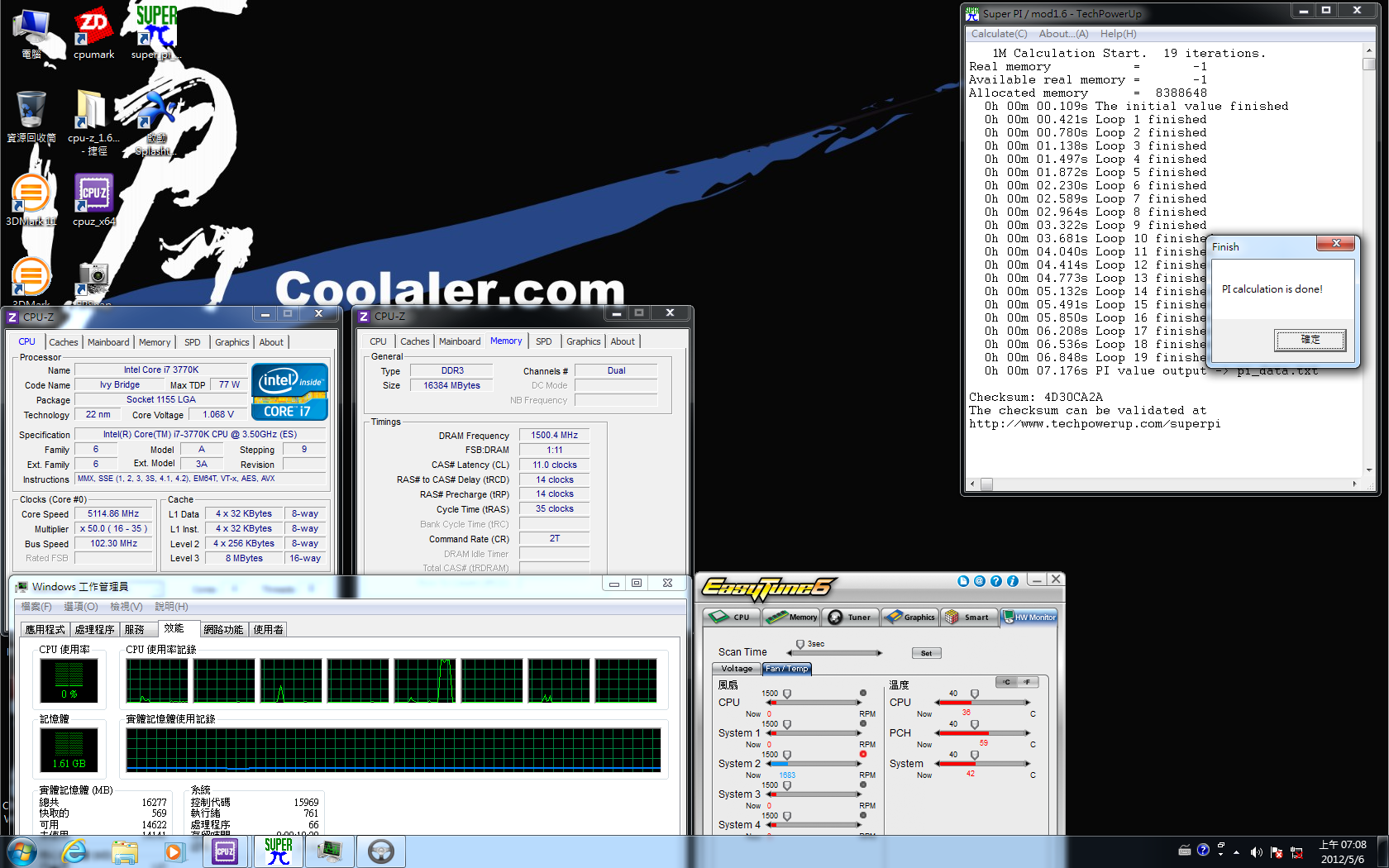This screenshot has height=868, width=1389.
Task: Open Task Manager 說明(H) menu
Action: [x=171, y=607]
